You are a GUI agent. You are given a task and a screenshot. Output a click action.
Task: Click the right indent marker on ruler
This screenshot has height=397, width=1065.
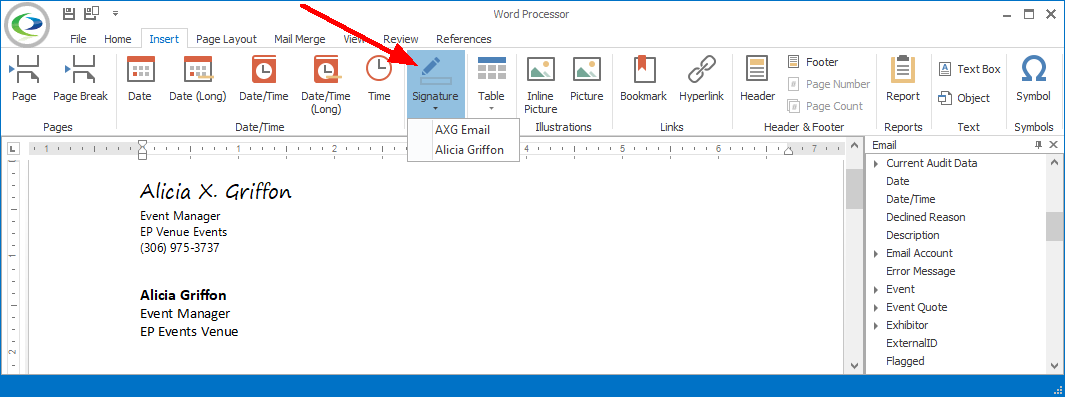click(x=789, y=151)
